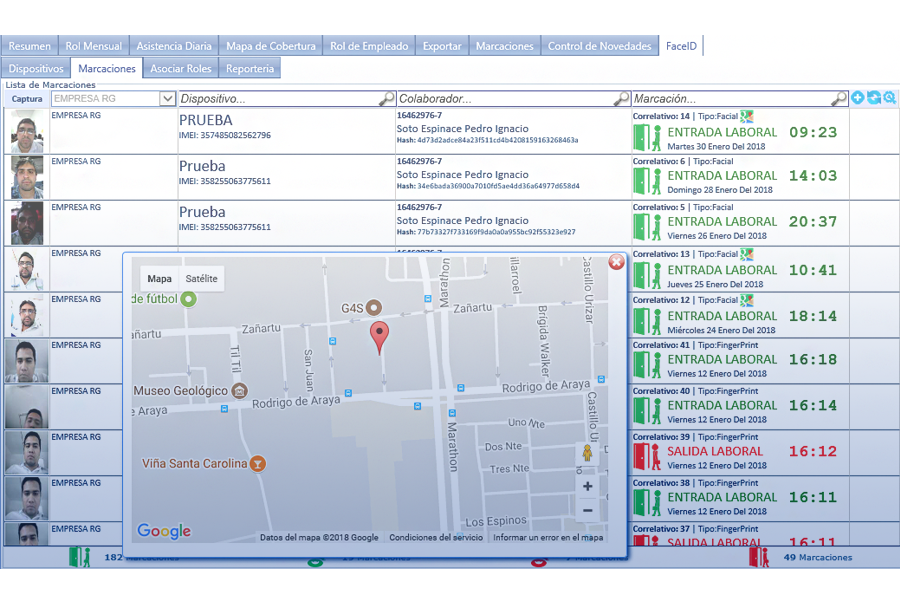Click magnifier in the Colaborador search field
900x599 pixels.
click(x=621, y=99)
